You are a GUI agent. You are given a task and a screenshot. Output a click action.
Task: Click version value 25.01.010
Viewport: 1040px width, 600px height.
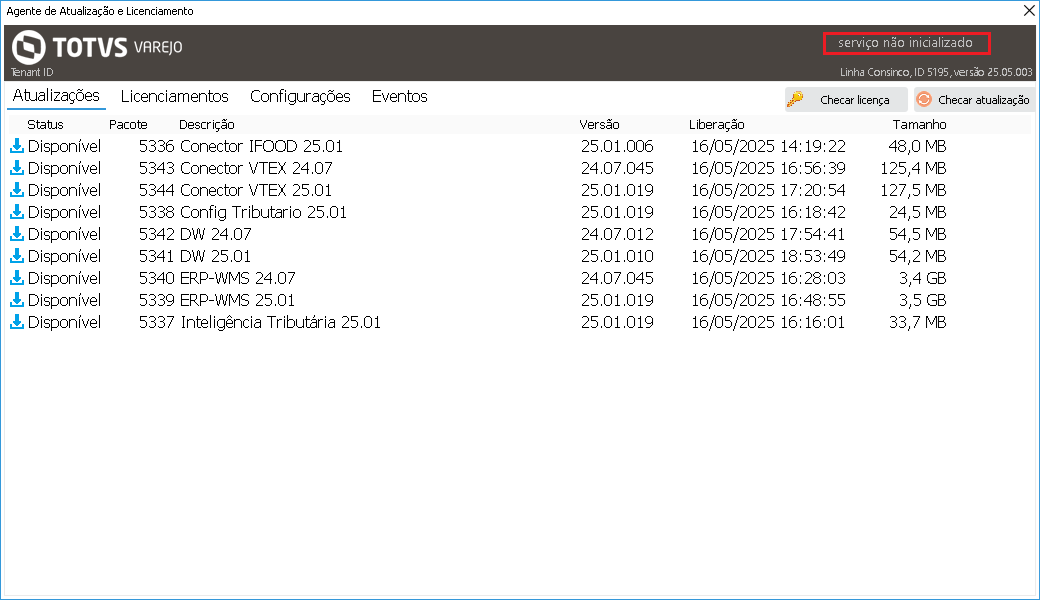617,255
